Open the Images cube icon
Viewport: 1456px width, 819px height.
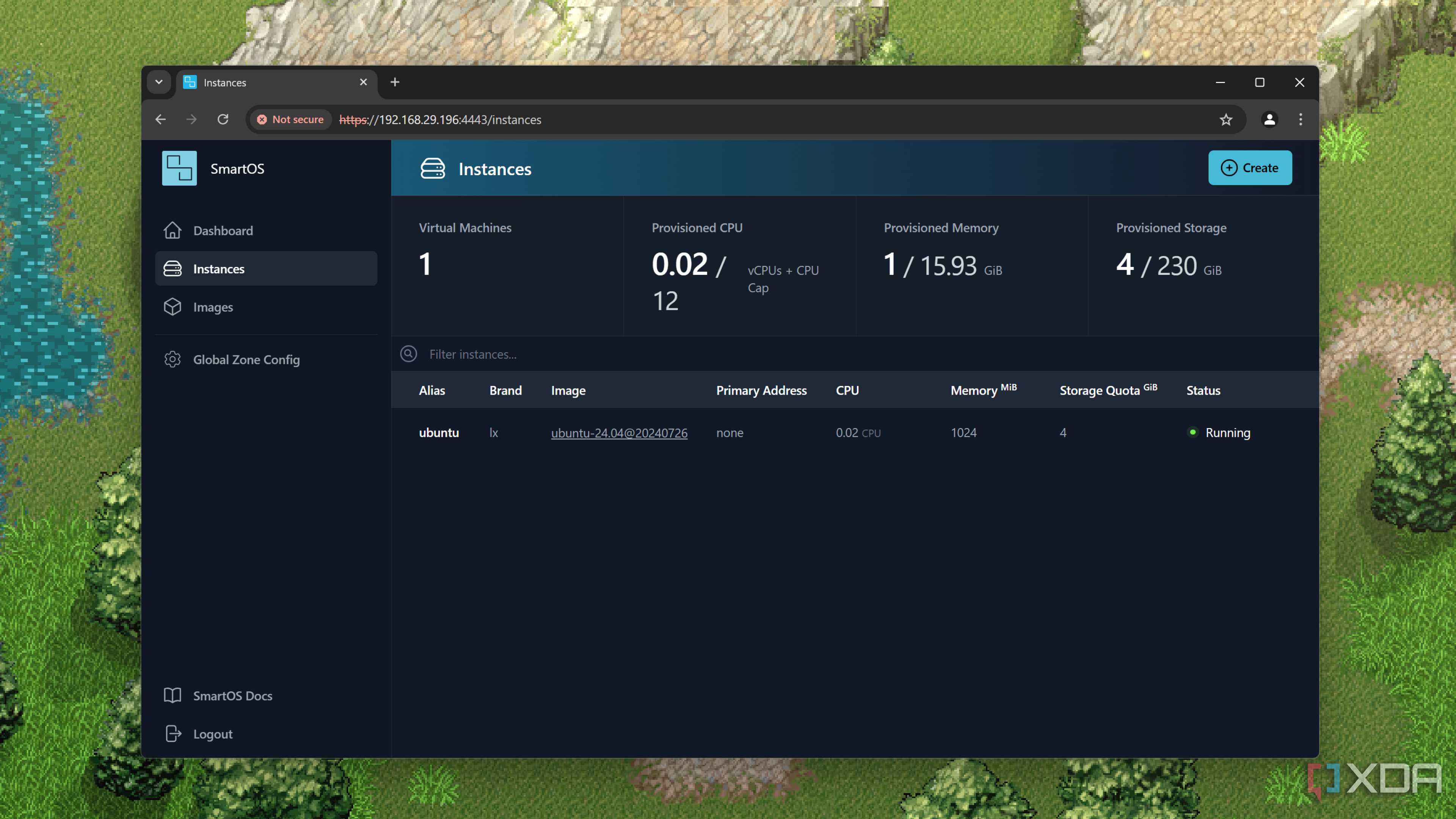173,307
